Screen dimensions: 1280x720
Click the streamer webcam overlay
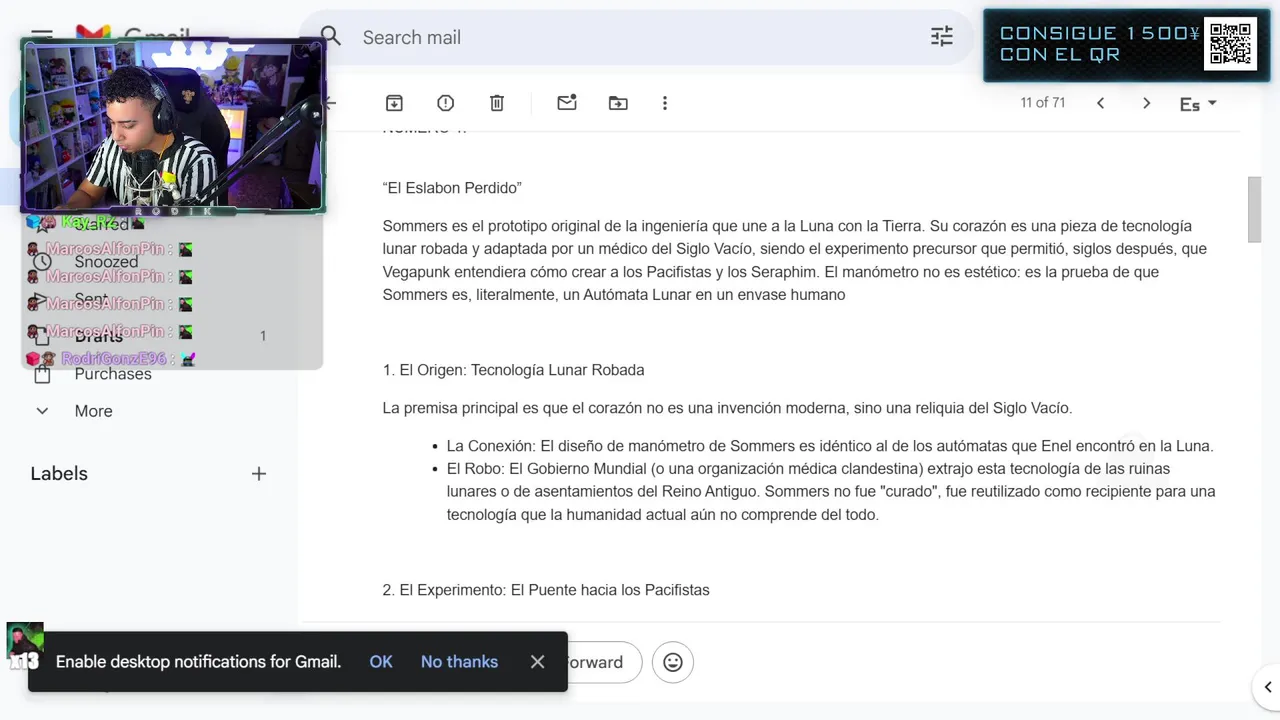(x=173, y=125)
